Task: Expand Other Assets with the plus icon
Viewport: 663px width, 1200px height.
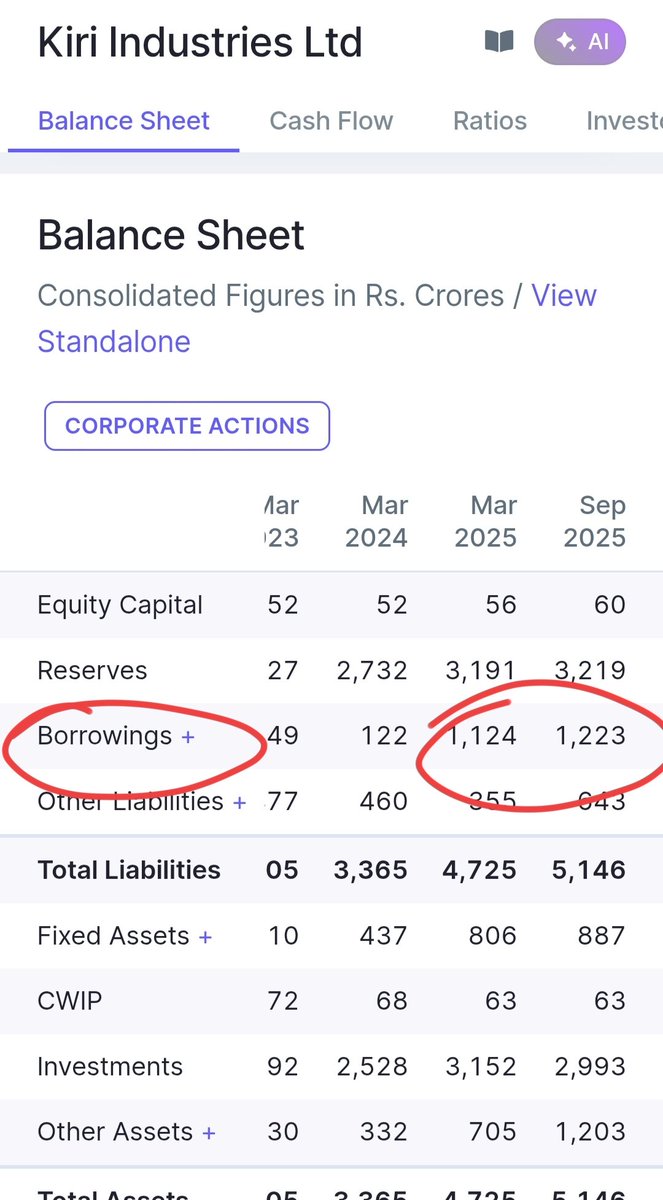Action: tap(209, 1132)
